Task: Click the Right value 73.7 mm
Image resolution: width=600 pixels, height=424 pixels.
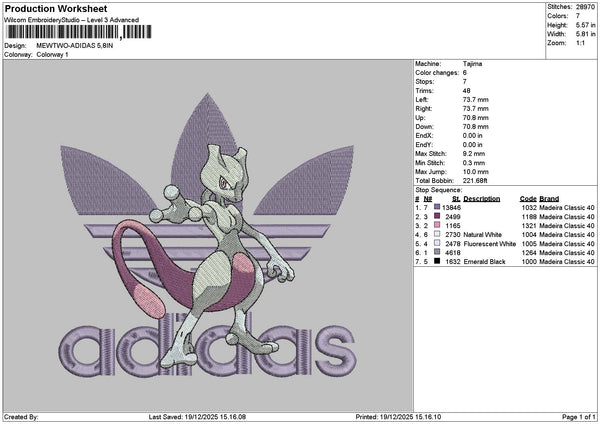Action: (476, 109)
